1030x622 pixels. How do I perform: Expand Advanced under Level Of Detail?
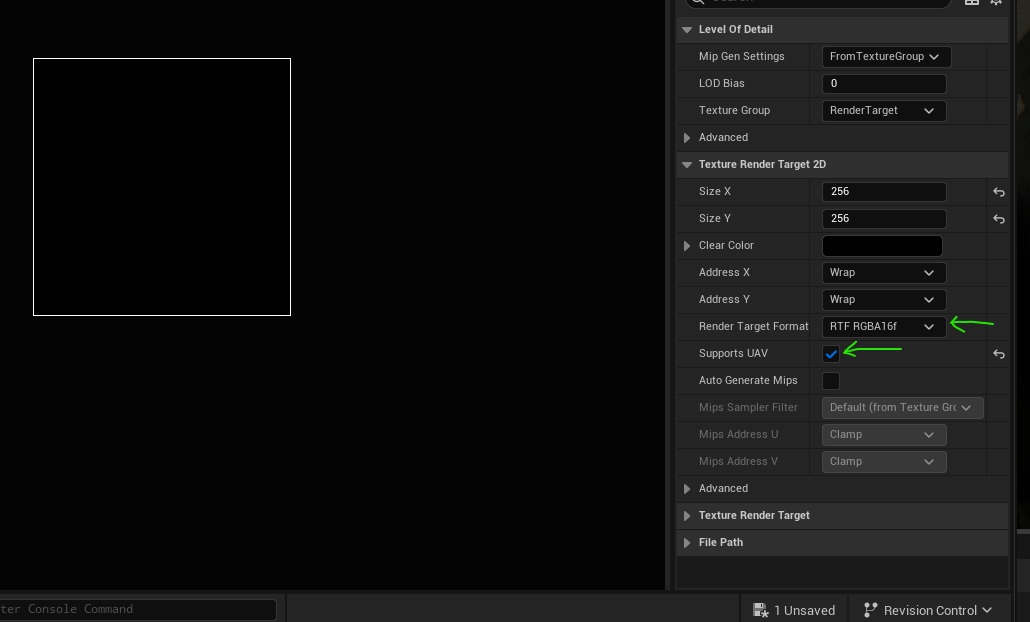[687, 137]
